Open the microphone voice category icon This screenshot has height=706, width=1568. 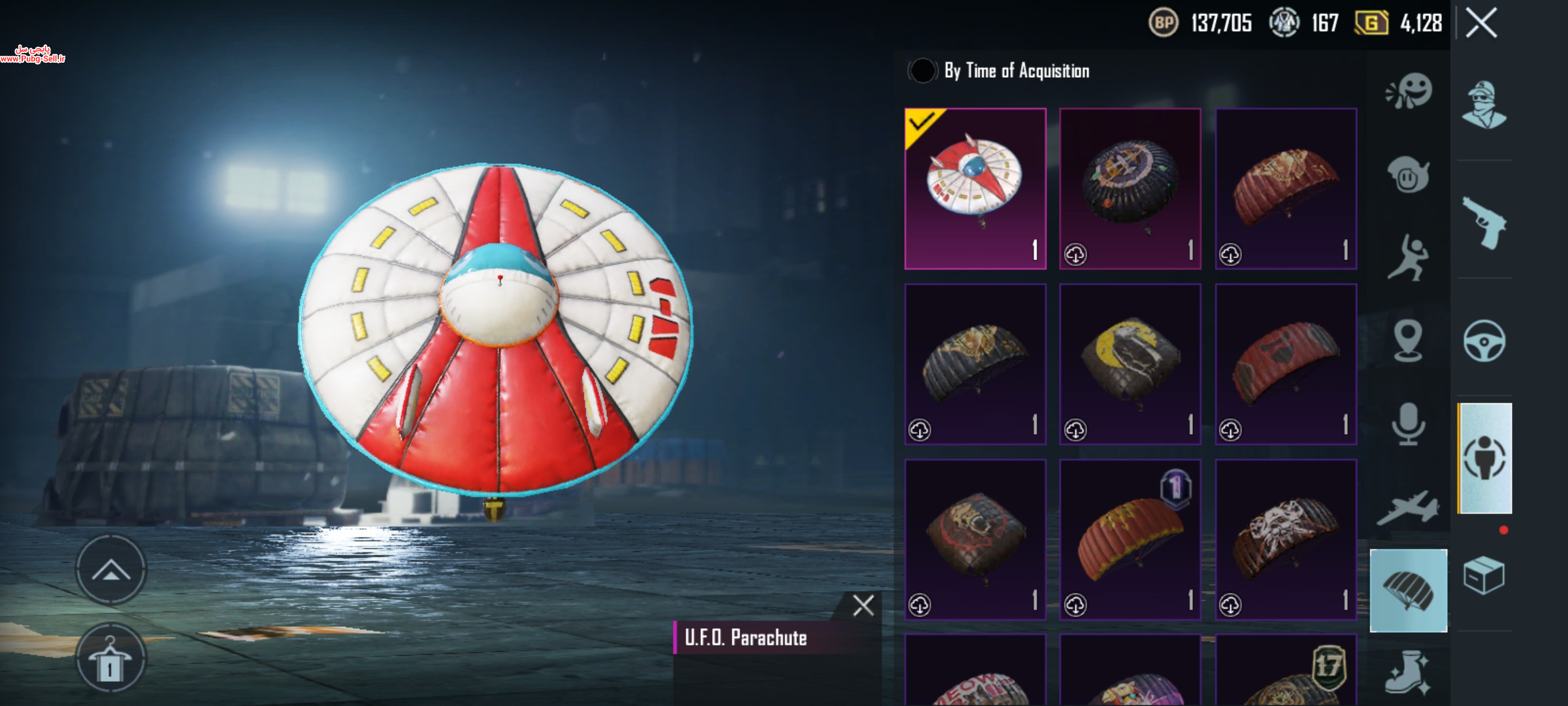[1408, 424]
